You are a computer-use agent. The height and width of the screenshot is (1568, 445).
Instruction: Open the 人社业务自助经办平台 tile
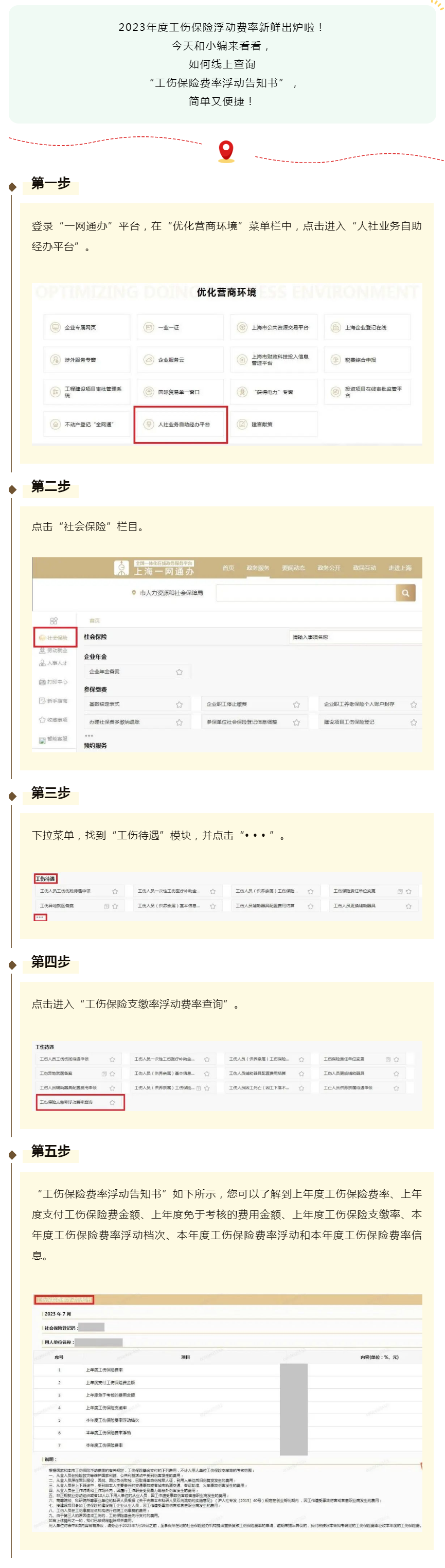(x=181, y=424)
